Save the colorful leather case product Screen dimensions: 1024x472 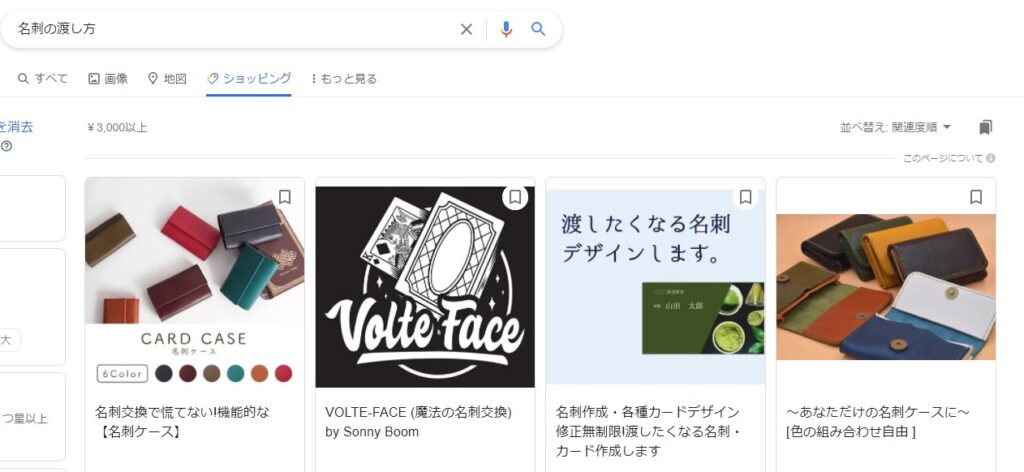click(x=976, y=197)
